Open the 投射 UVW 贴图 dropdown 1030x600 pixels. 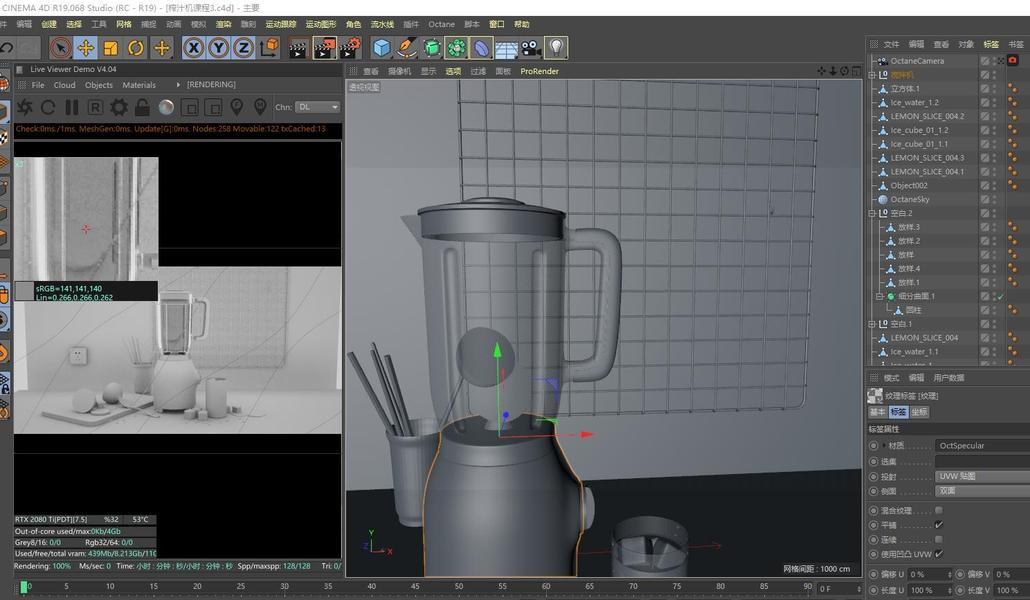(982, 476)
